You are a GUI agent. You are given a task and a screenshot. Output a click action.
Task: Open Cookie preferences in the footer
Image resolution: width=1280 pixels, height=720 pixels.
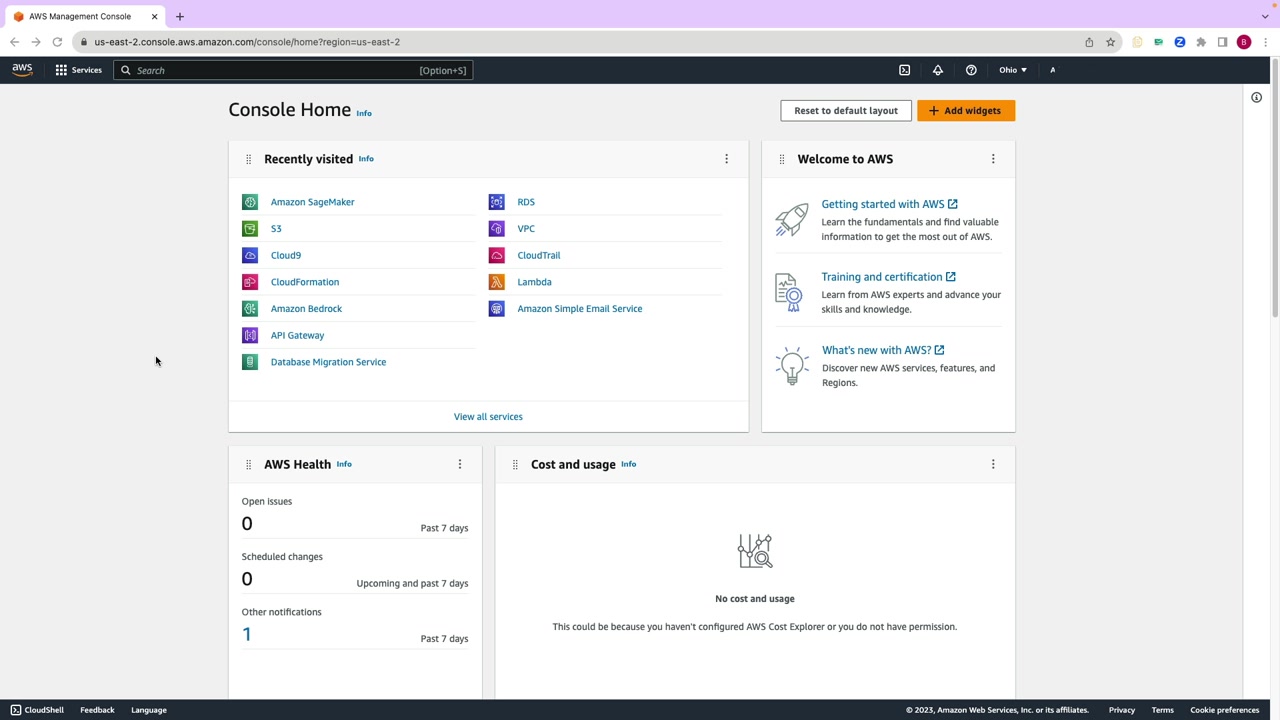point(1225,710)
